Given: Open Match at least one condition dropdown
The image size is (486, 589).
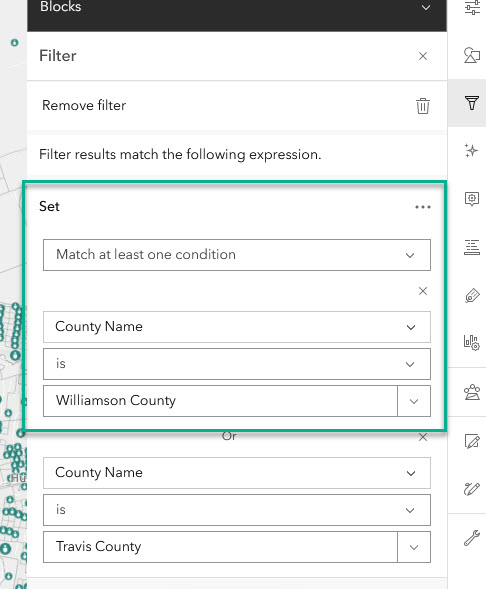Looking at the screenshot, I should click(x=237, y=255).
